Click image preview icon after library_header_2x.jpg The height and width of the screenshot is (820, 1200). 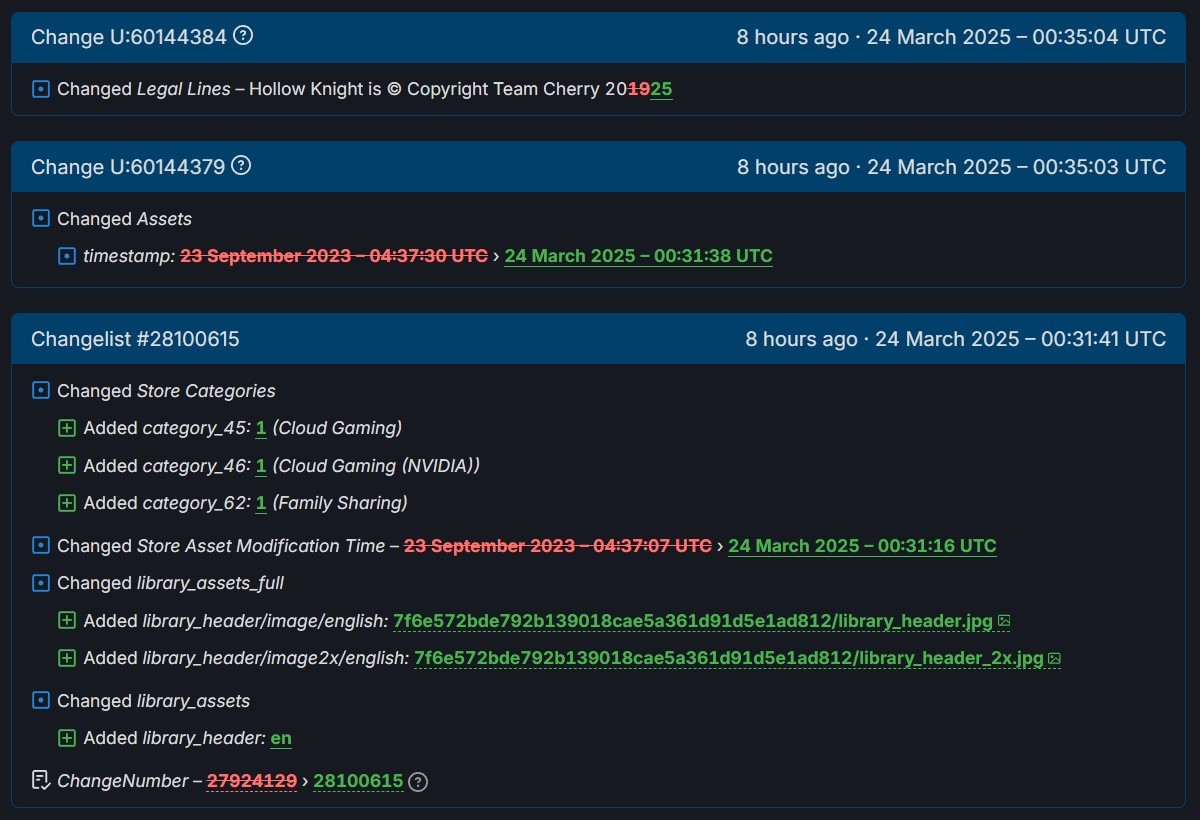pos(1054,658)
